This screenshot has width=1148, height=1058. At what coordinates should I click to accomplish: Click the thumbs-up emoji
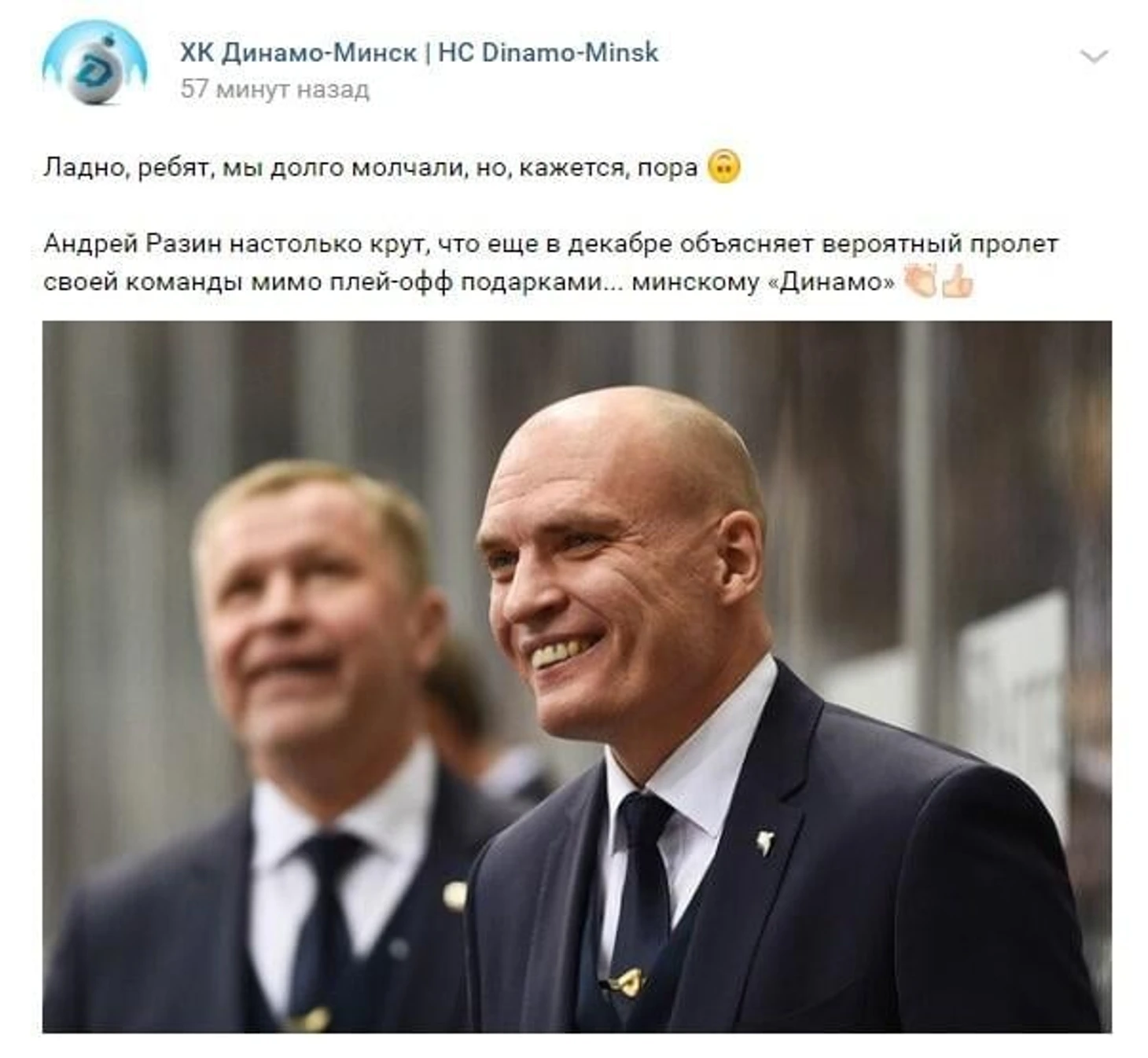pyautogui.click(x=957, y=281)
